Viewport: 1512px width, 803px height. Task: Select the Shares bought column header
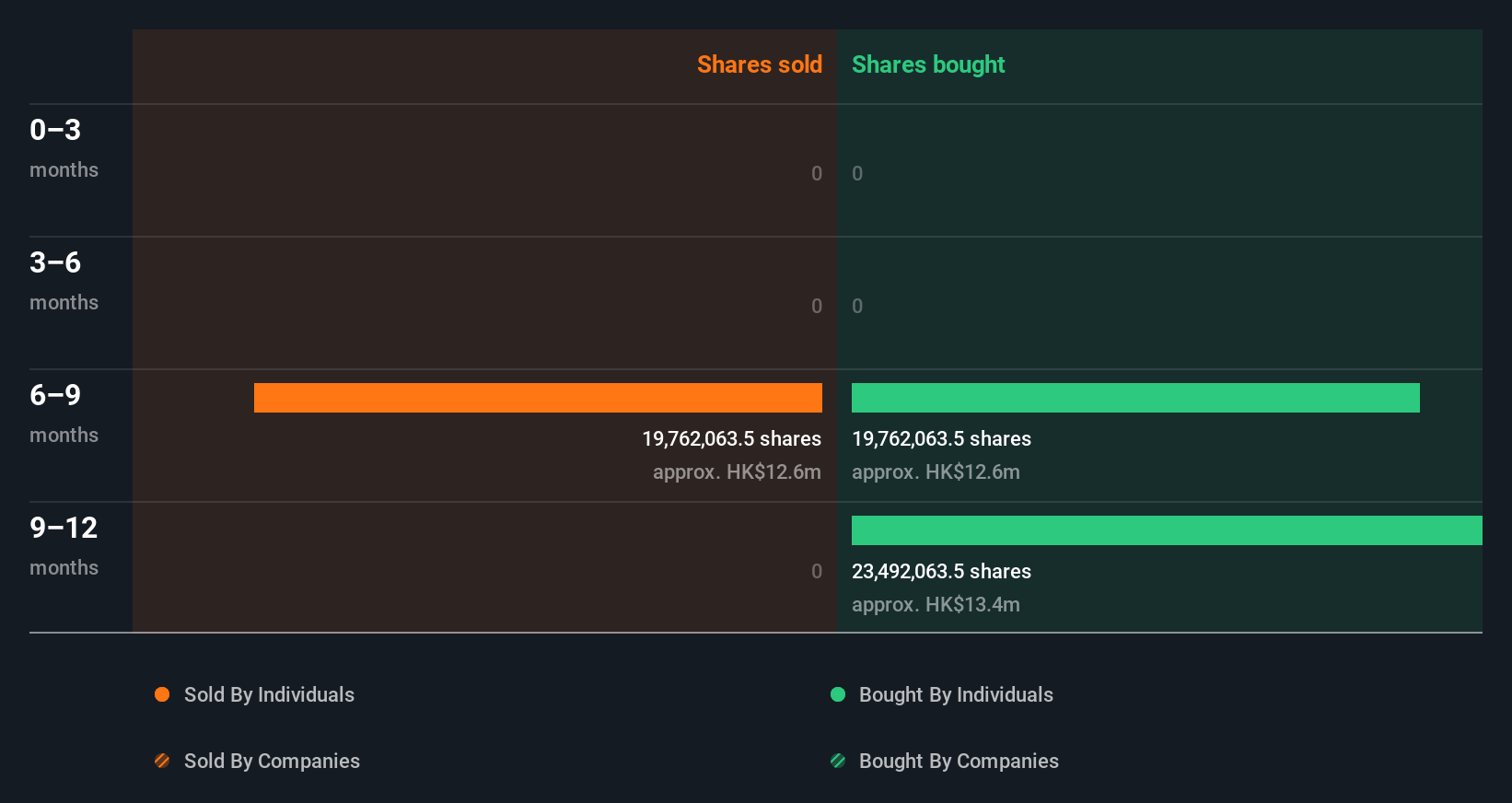pyautogui.click(x=928, y=64)
